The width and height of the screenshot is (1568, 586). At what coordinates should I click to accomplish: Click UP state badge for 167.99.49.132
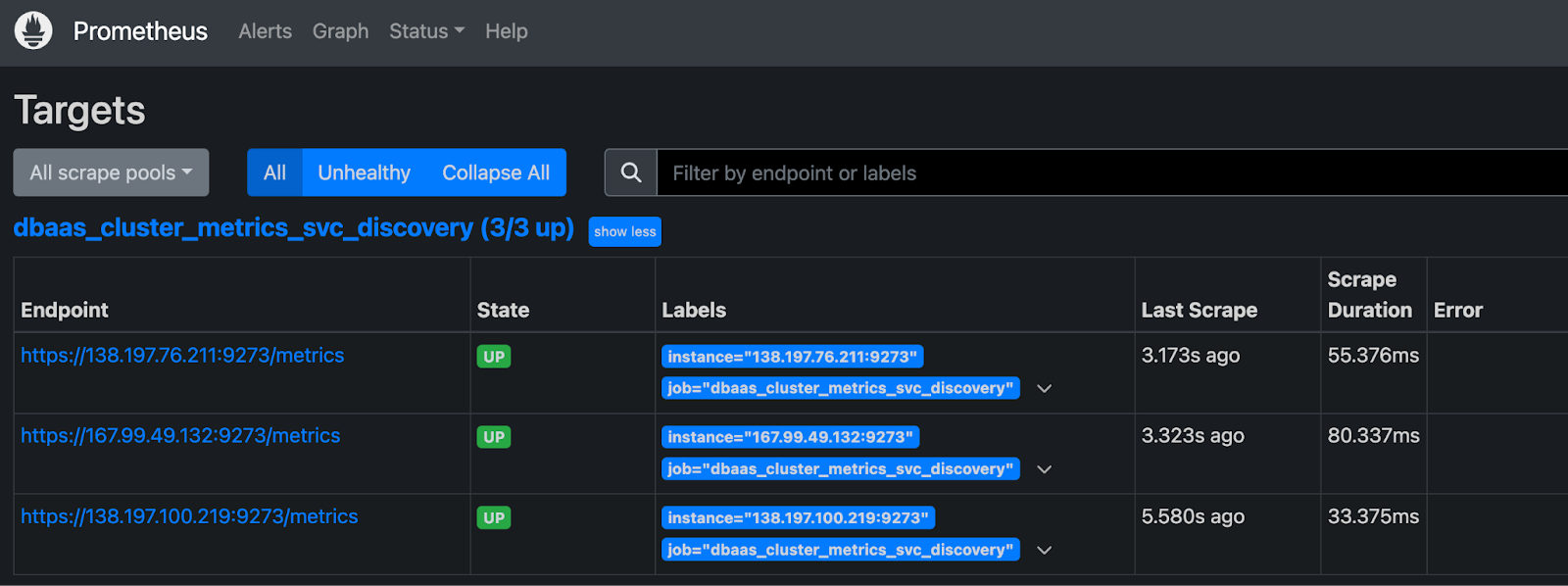tap(494, 437)
